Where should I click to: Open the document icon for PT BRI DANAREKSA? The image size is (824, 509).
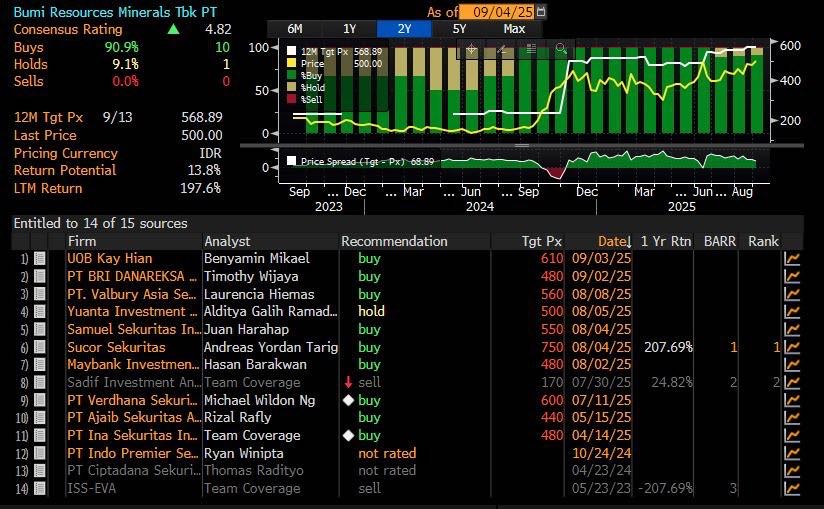pyautogui.click(x=39, y=276)
